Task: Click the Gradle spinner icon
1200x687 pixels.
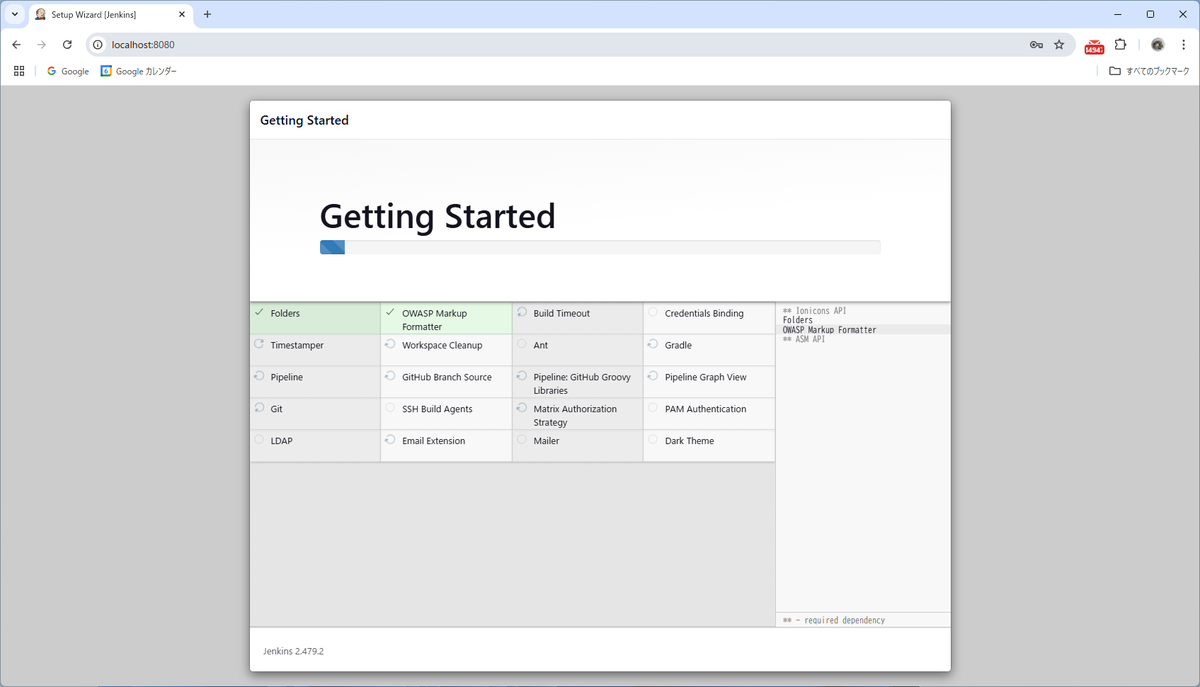Action: 653,344
